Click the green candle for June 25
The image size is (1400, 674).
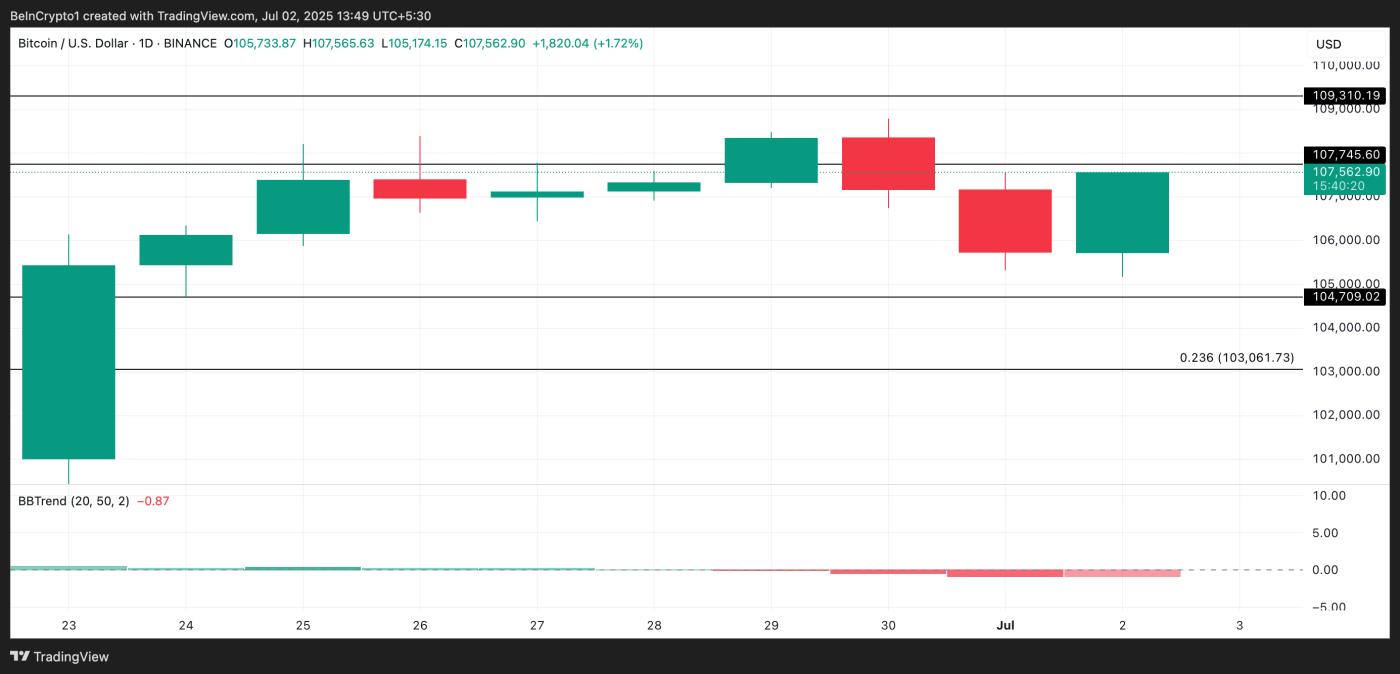(x=303, y=207)
